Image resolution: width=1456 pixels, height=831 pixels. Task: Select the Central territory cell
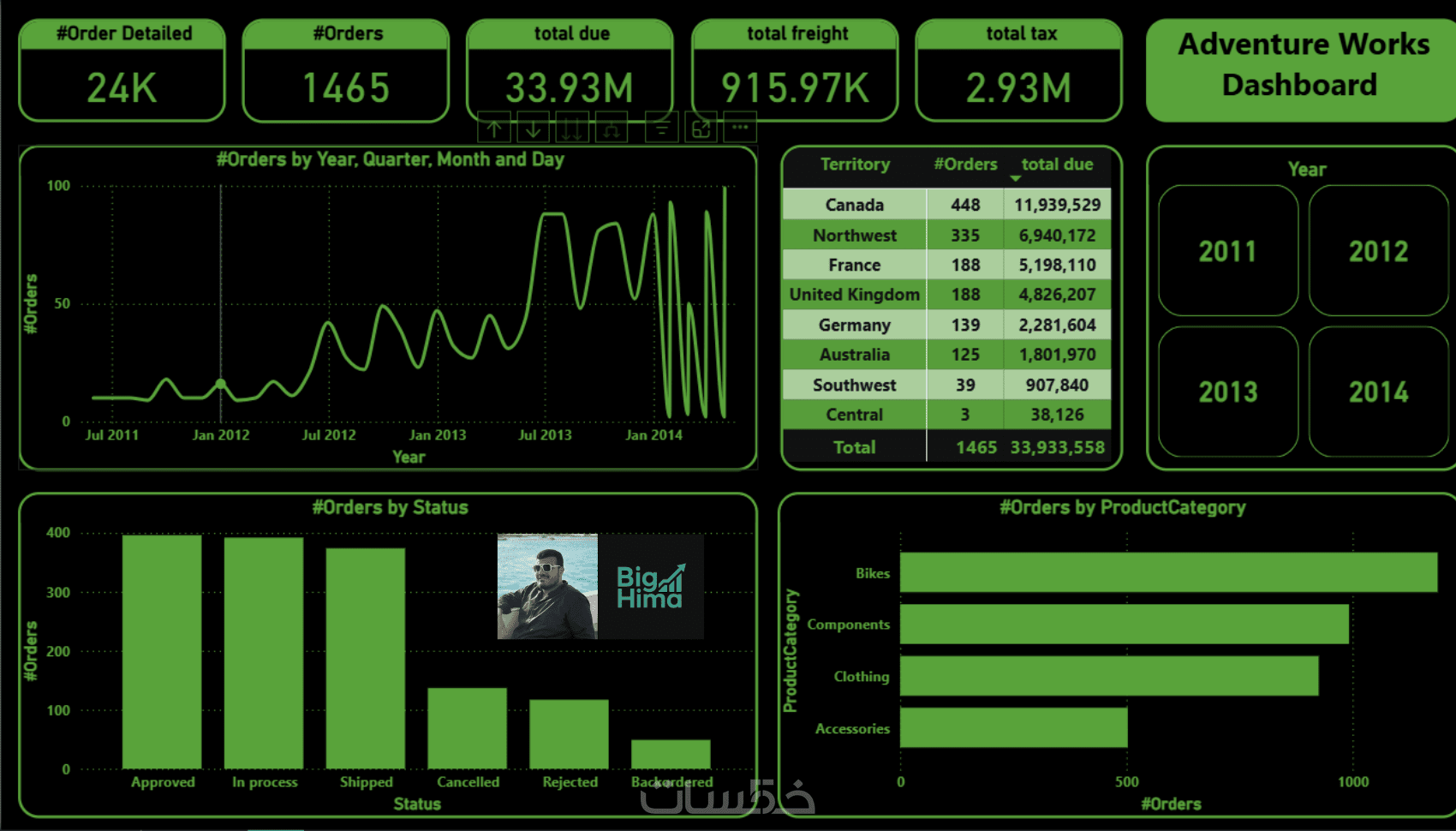click(x=855, y=415)
